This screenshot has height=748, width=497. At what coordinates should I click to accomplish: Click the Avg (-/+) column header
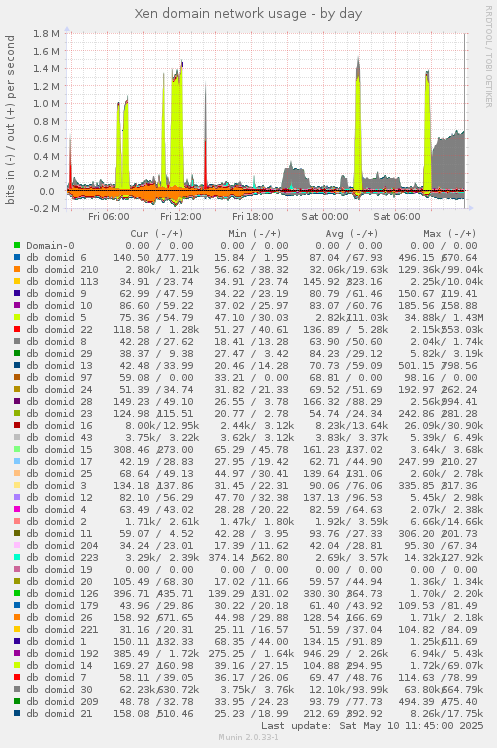click(x=352, y=233)
